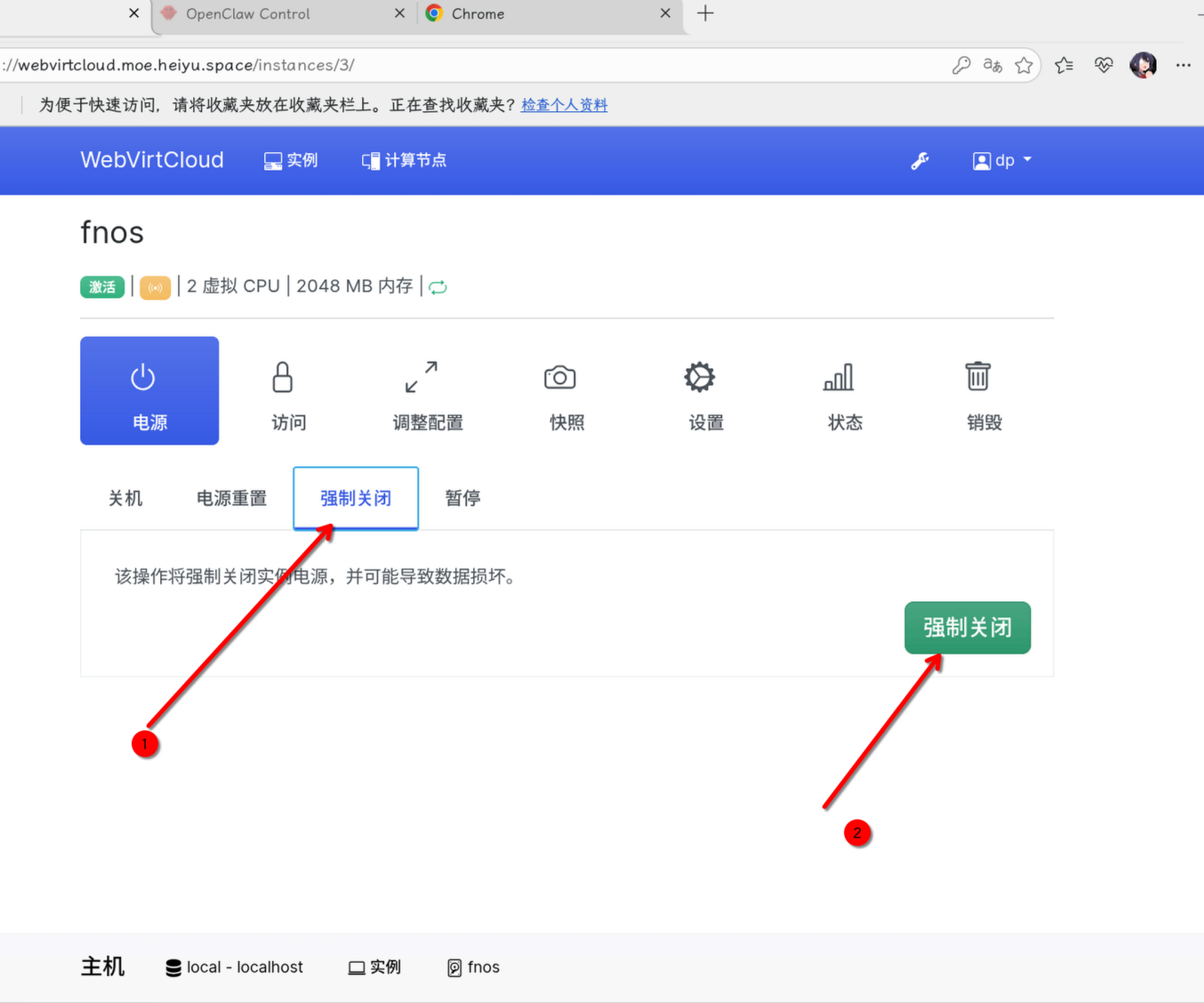Click the orange broadcast status badge
Image resolution: width=1204 pixels, height=1003 pixels.
(155, 287)
